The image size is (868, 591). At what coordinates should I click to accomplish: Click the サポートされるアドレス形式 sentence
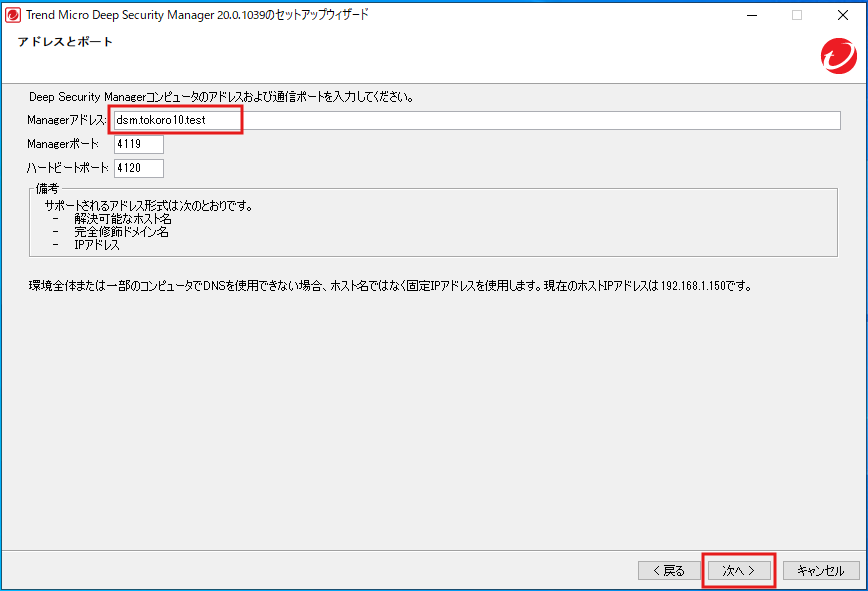[149, 206]
